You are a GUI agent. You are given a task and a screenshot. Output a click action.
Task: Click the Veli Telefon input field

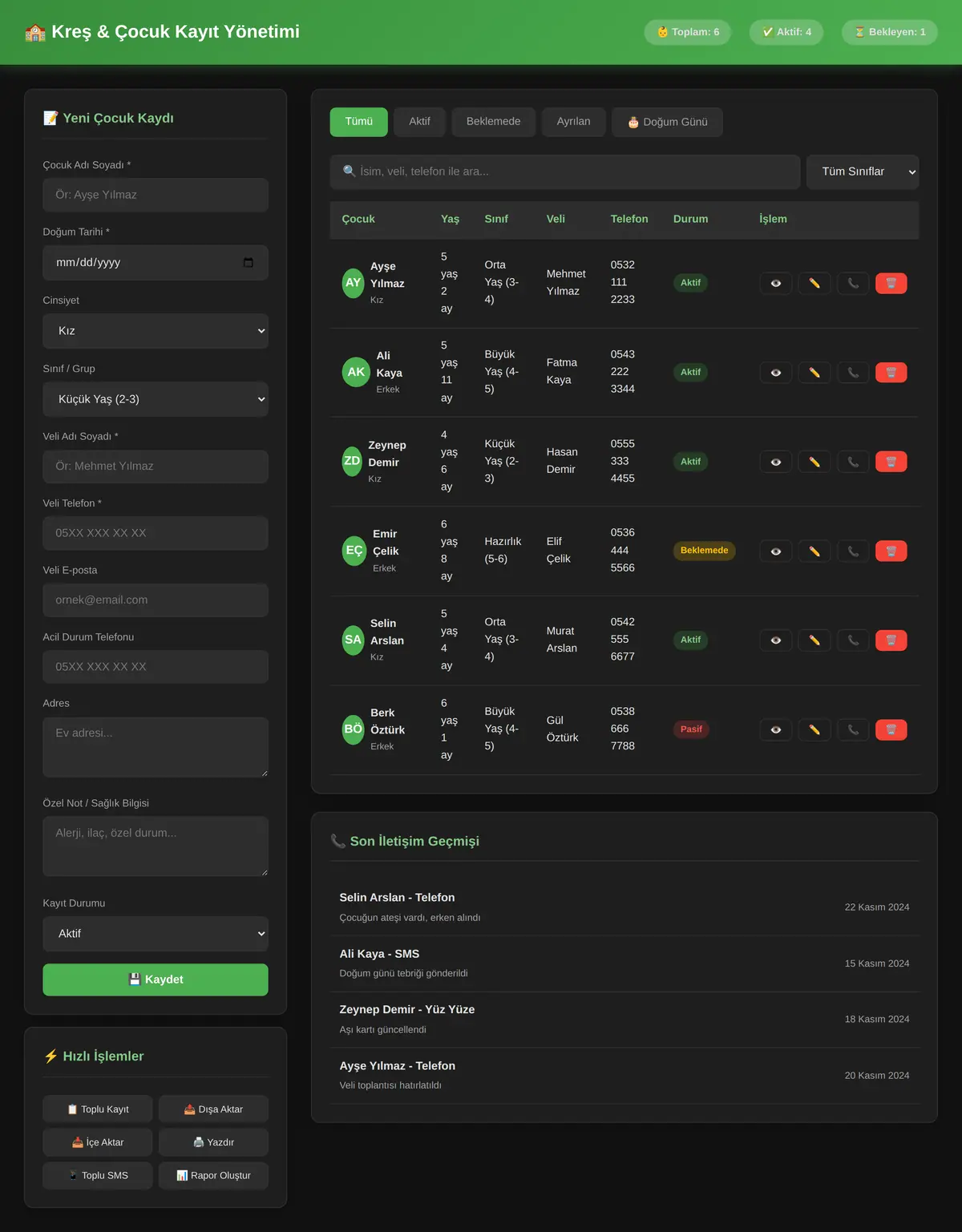pos(156,533)
